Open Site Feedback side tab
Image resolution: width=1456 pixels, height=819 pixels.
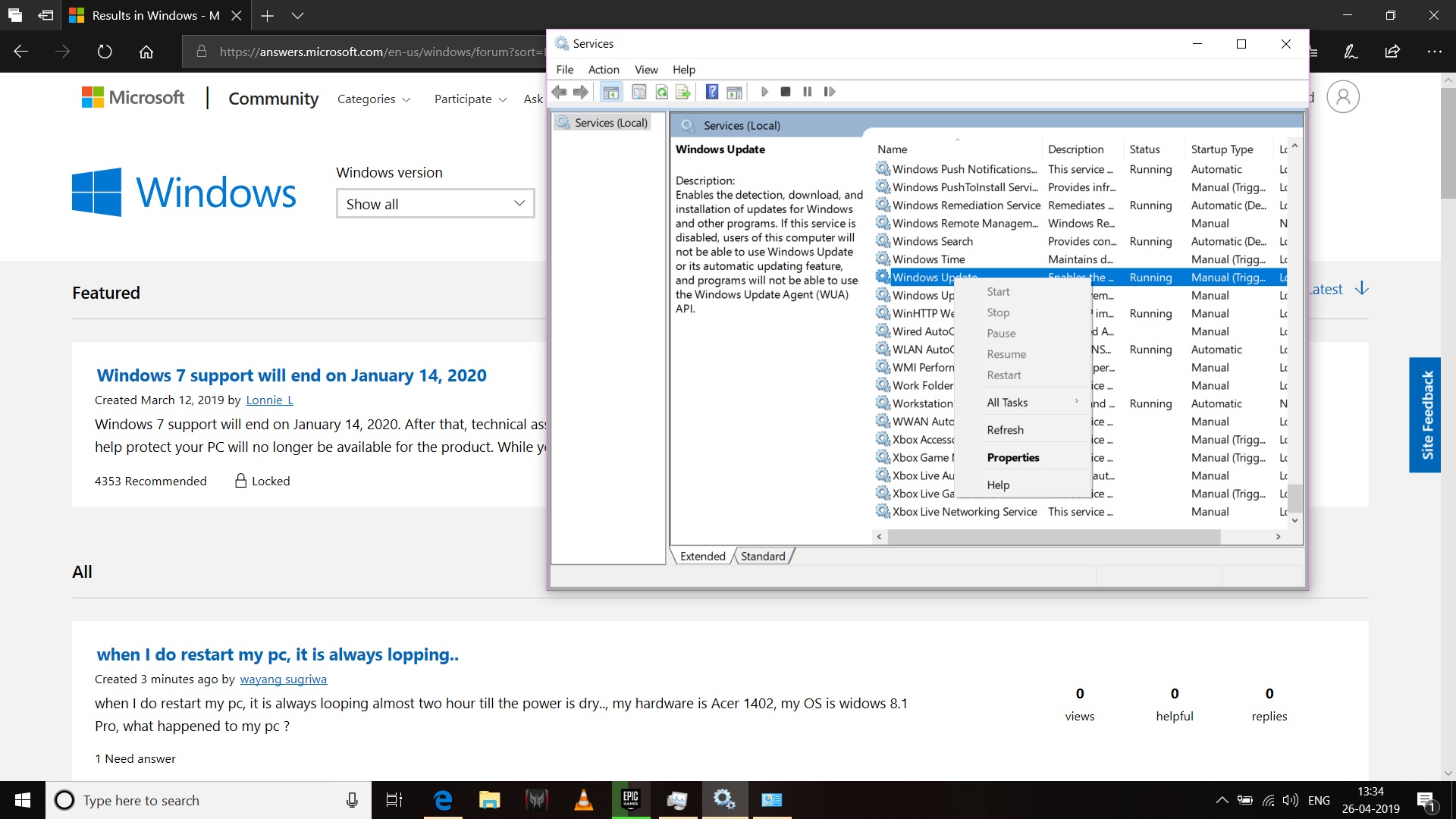click(1425, 415)
